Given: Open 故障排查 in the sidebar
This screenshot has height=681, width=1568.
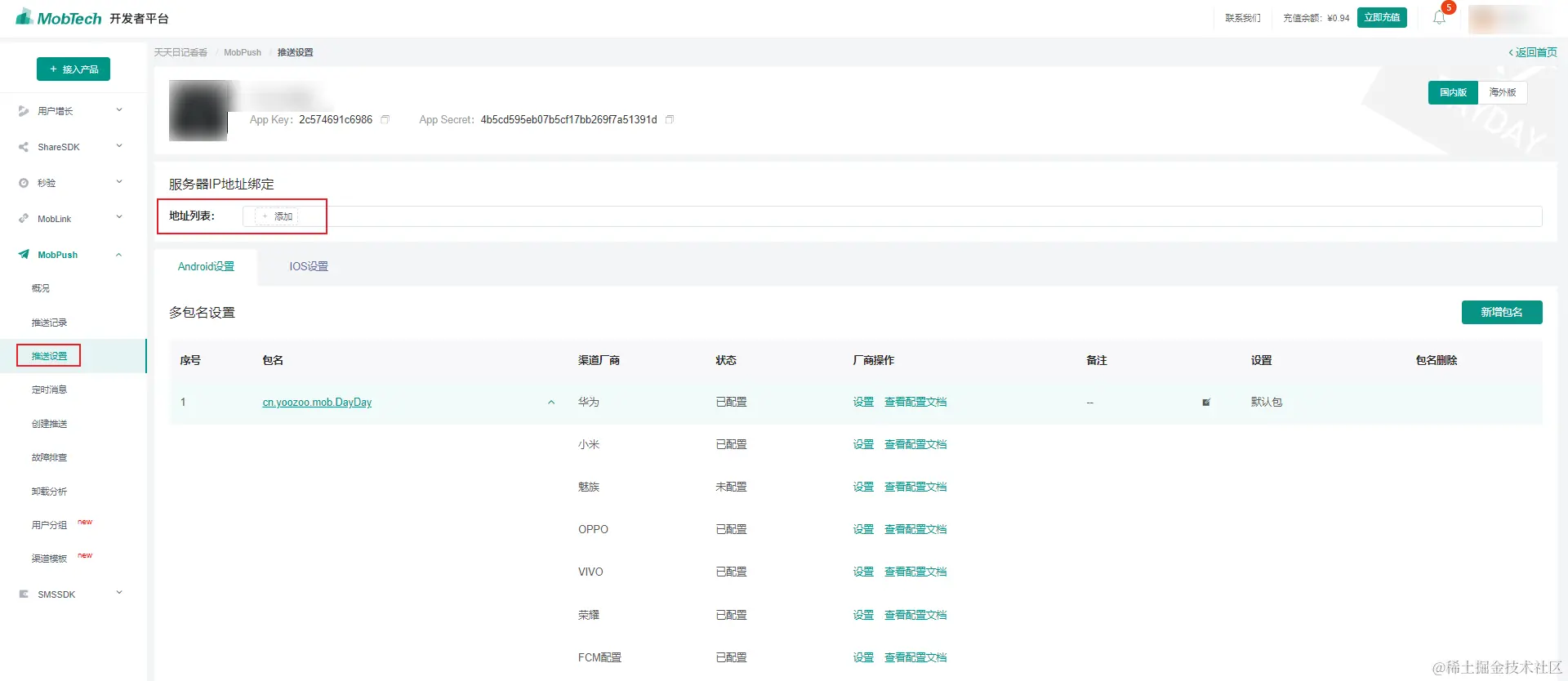Looking at the screenshot, I should (x=49, y=457).
